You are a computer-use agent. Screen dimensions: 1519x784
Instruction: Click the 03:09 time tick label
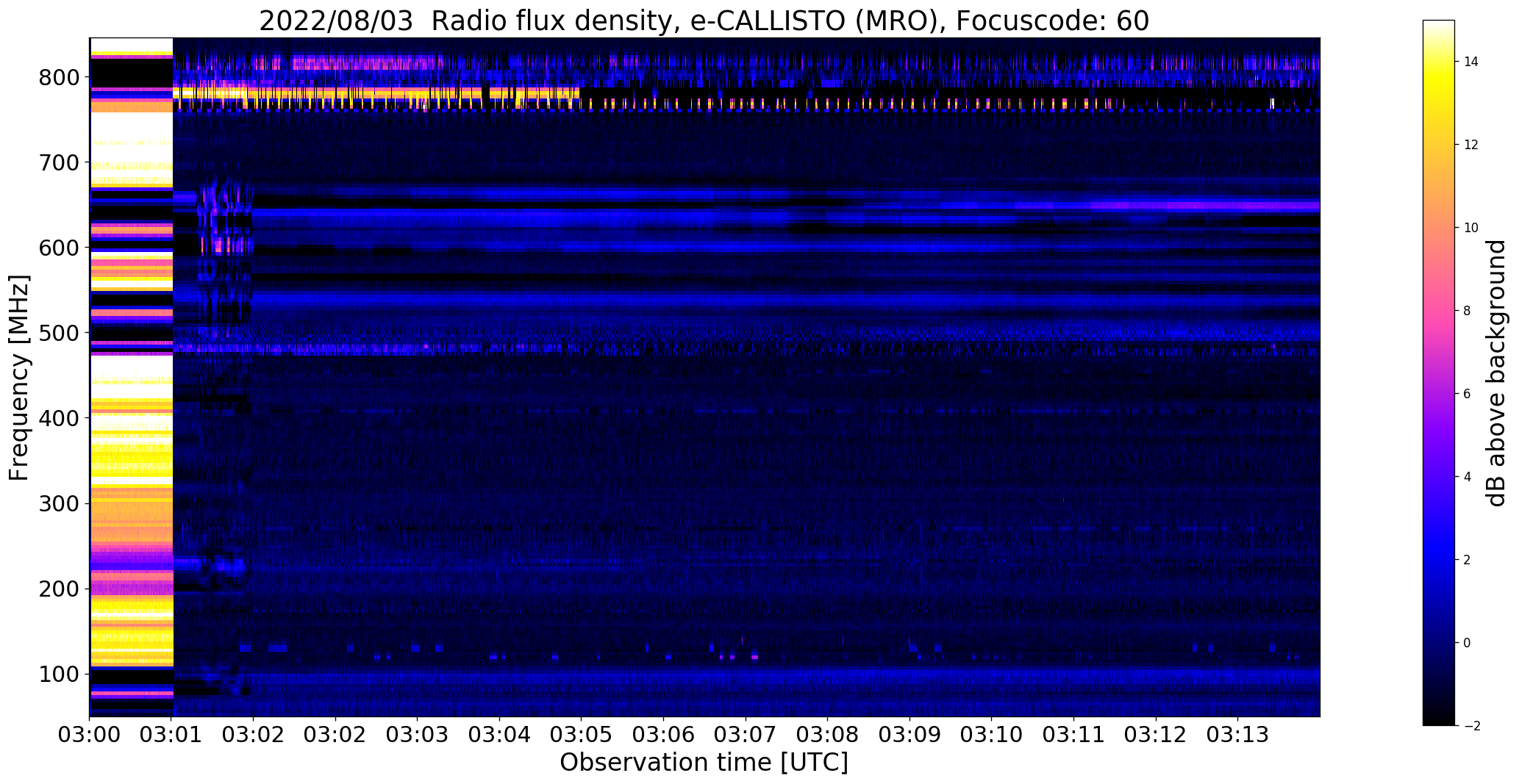tap(910, 735)
